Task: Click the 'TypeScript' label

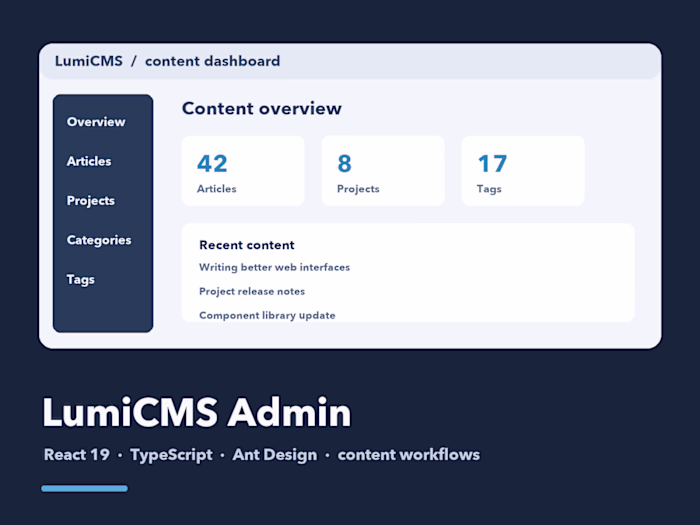Action: (x=171, y=455)
